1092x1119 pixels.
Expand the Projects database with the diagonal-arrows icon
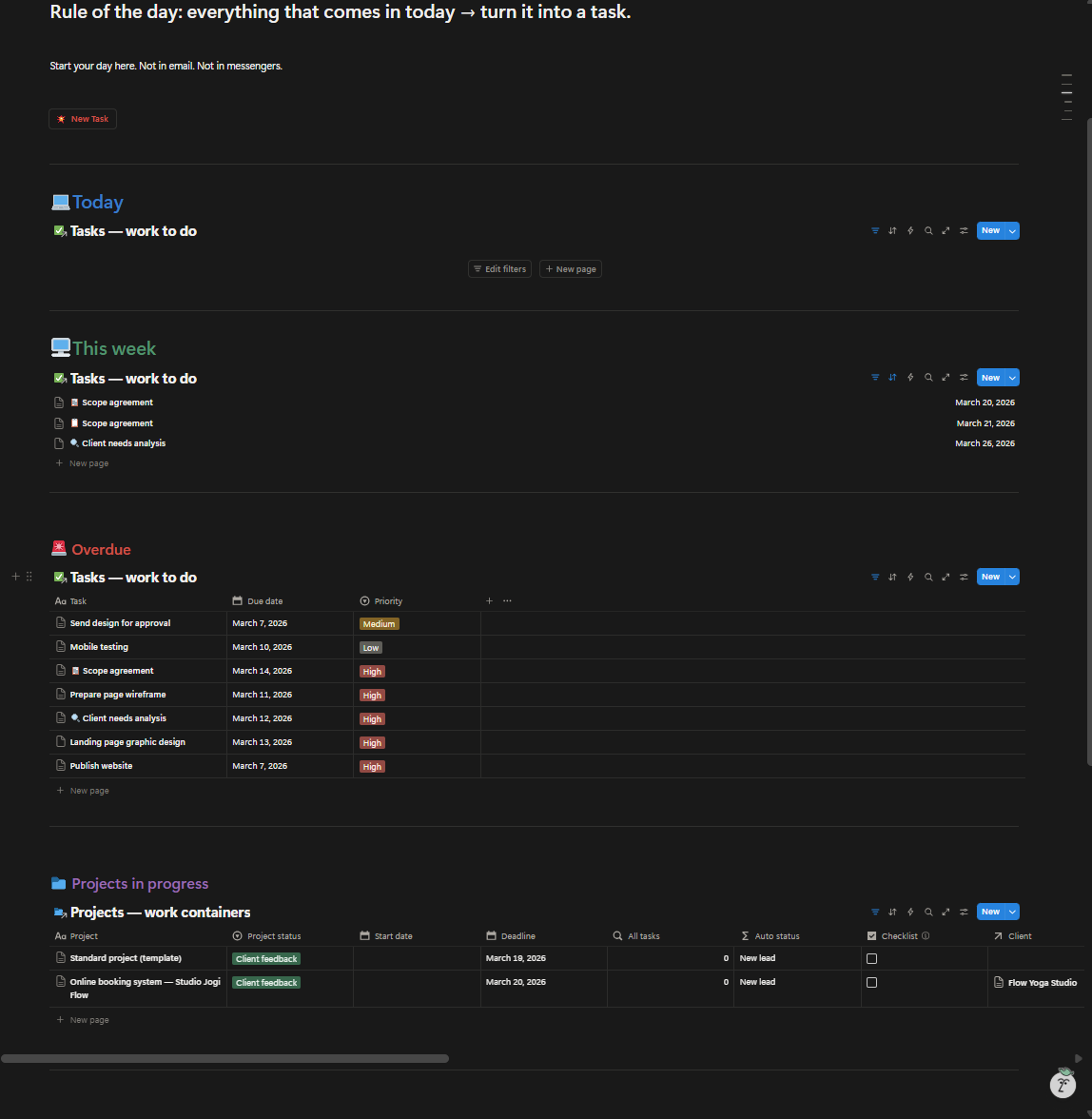tap(946, 912)
